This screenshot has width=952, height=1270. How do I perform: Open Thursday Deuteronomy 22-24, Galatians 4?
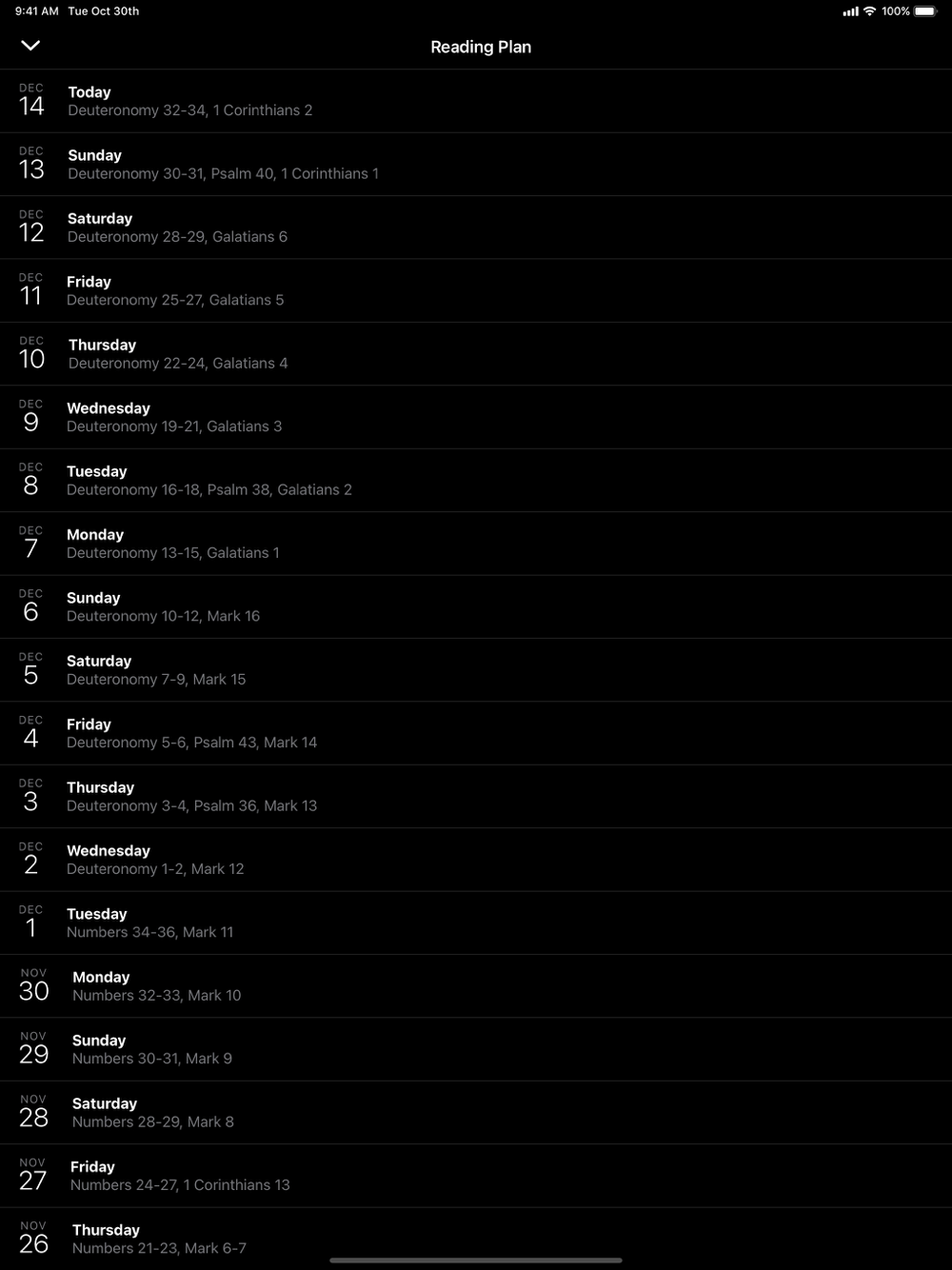[x=476, y=354]
